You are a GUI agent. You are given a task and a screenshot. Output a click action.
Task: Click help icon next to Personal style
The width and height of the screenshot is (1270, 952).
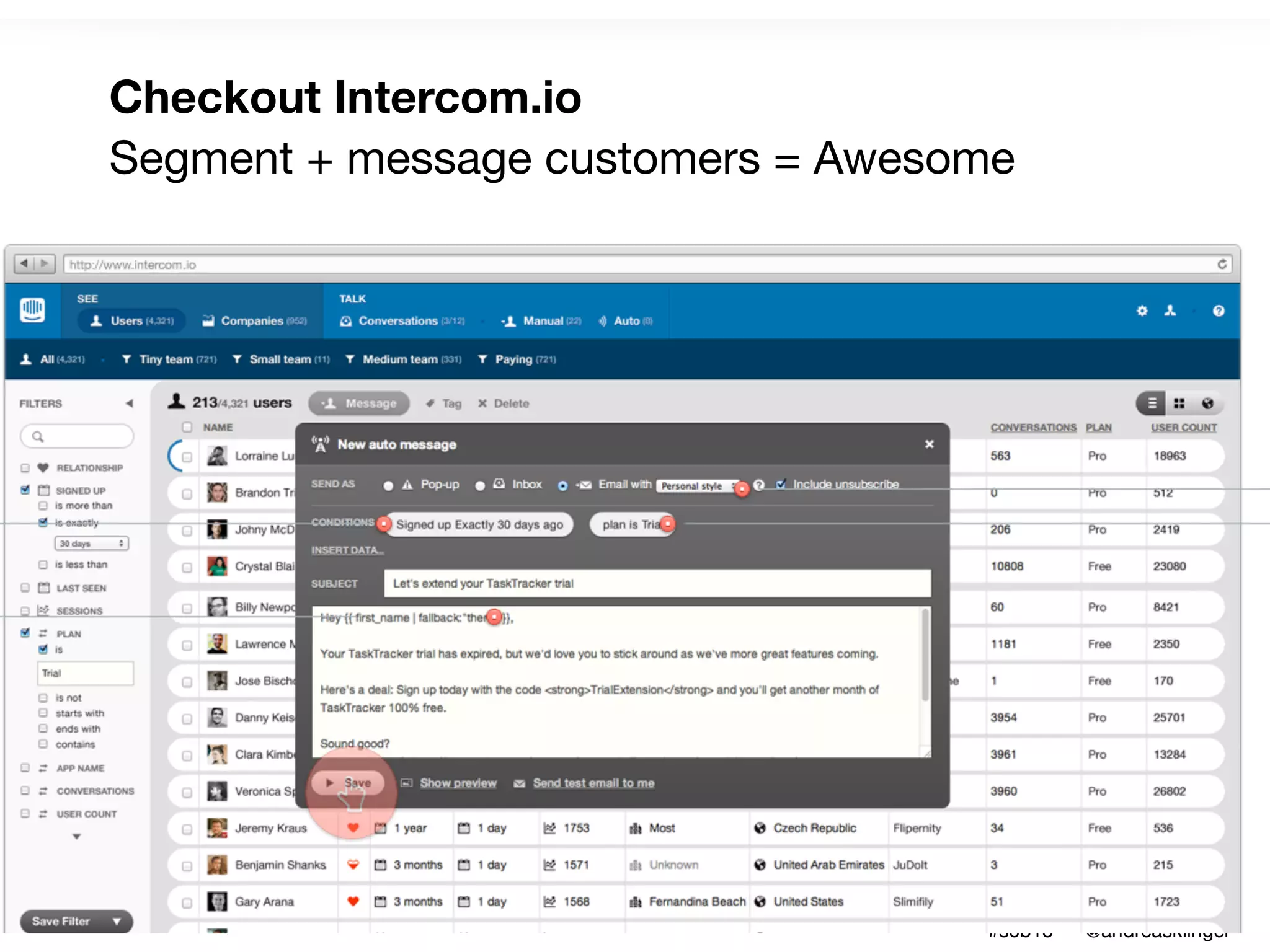(758, 485)
